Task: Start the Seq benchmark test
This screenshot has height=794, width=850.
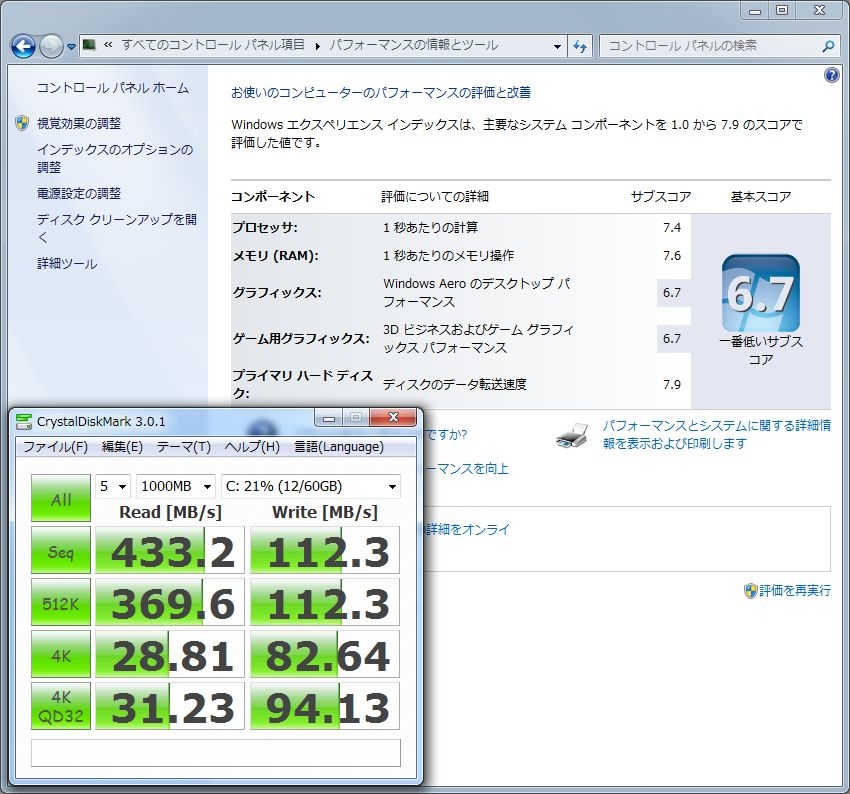Action: (x=61, y=550)
